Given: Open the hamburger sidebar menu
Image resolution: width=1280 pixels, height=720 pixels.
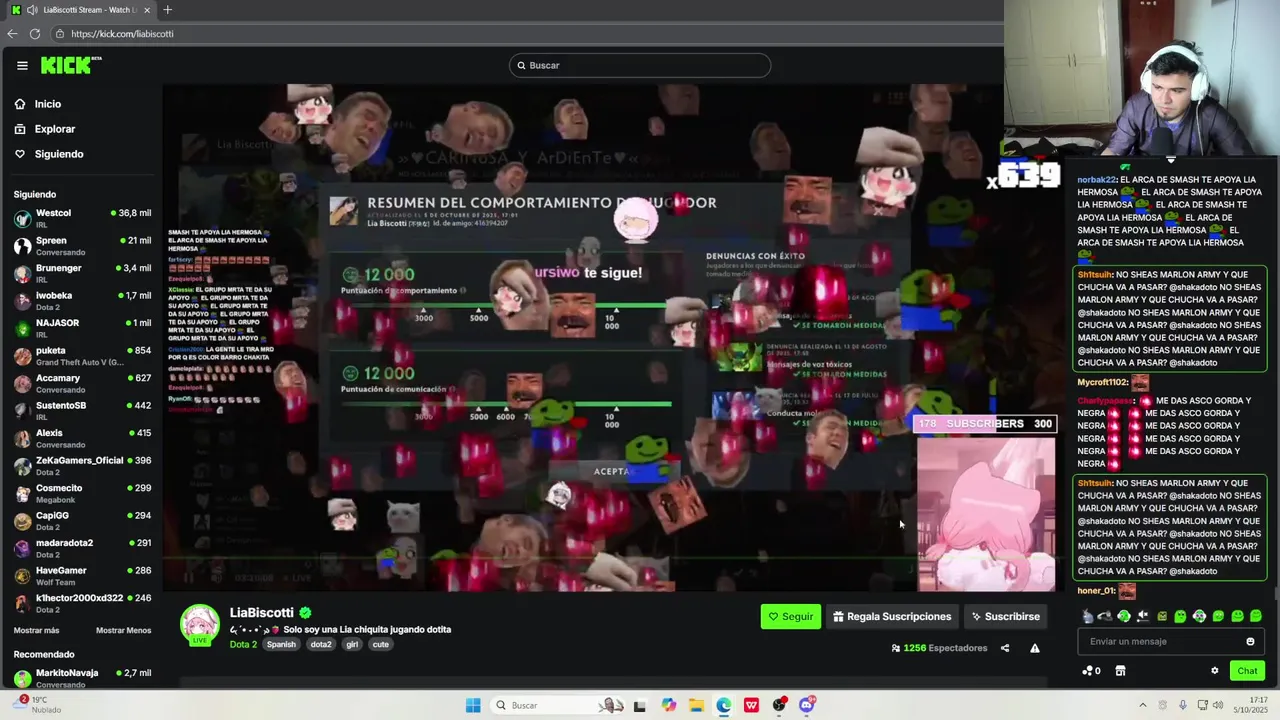Looking at the screenshot, I should click(22, 65).
